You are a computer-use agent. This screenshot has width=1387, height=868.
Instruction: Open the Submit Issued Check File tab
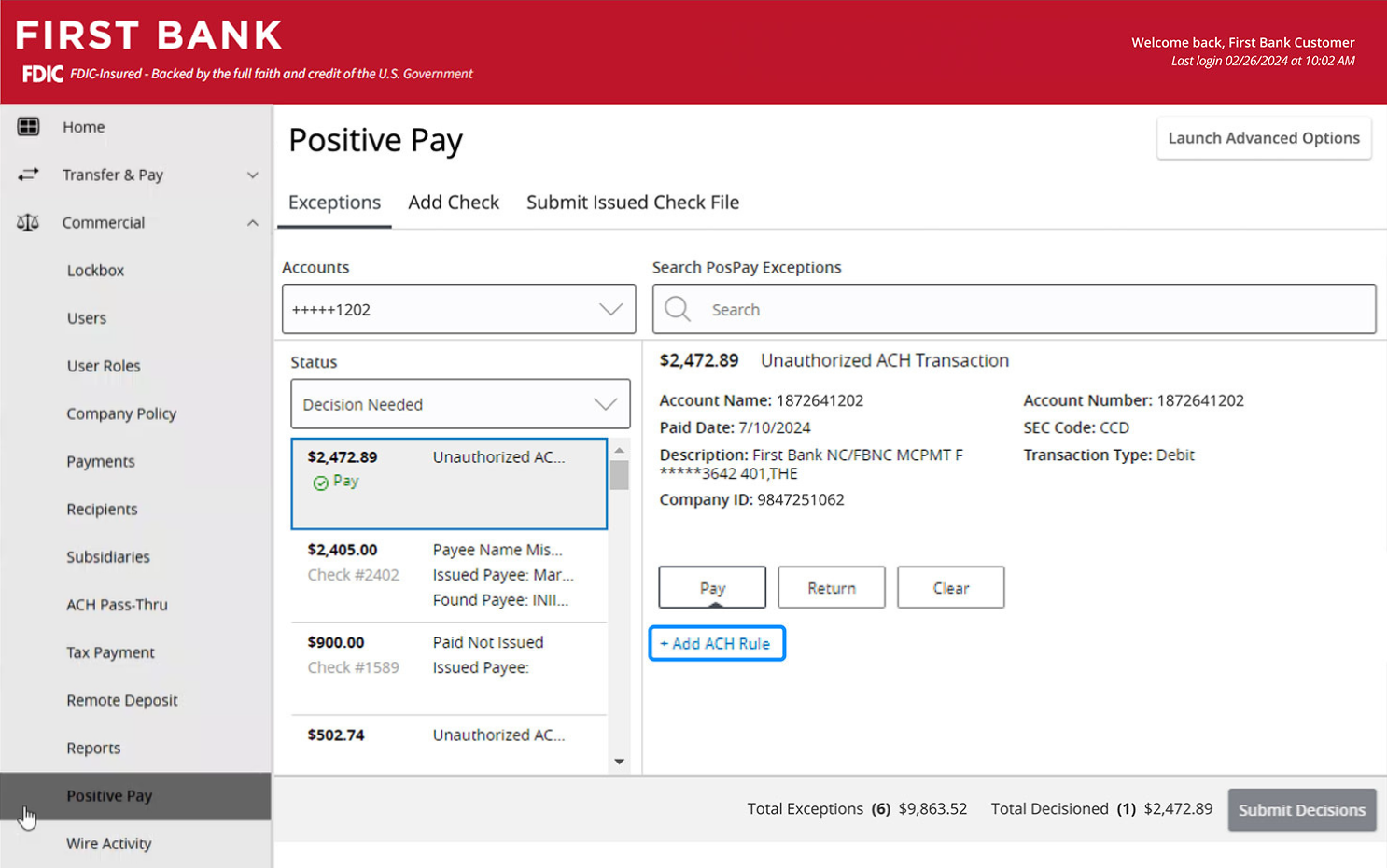point(632,203)
